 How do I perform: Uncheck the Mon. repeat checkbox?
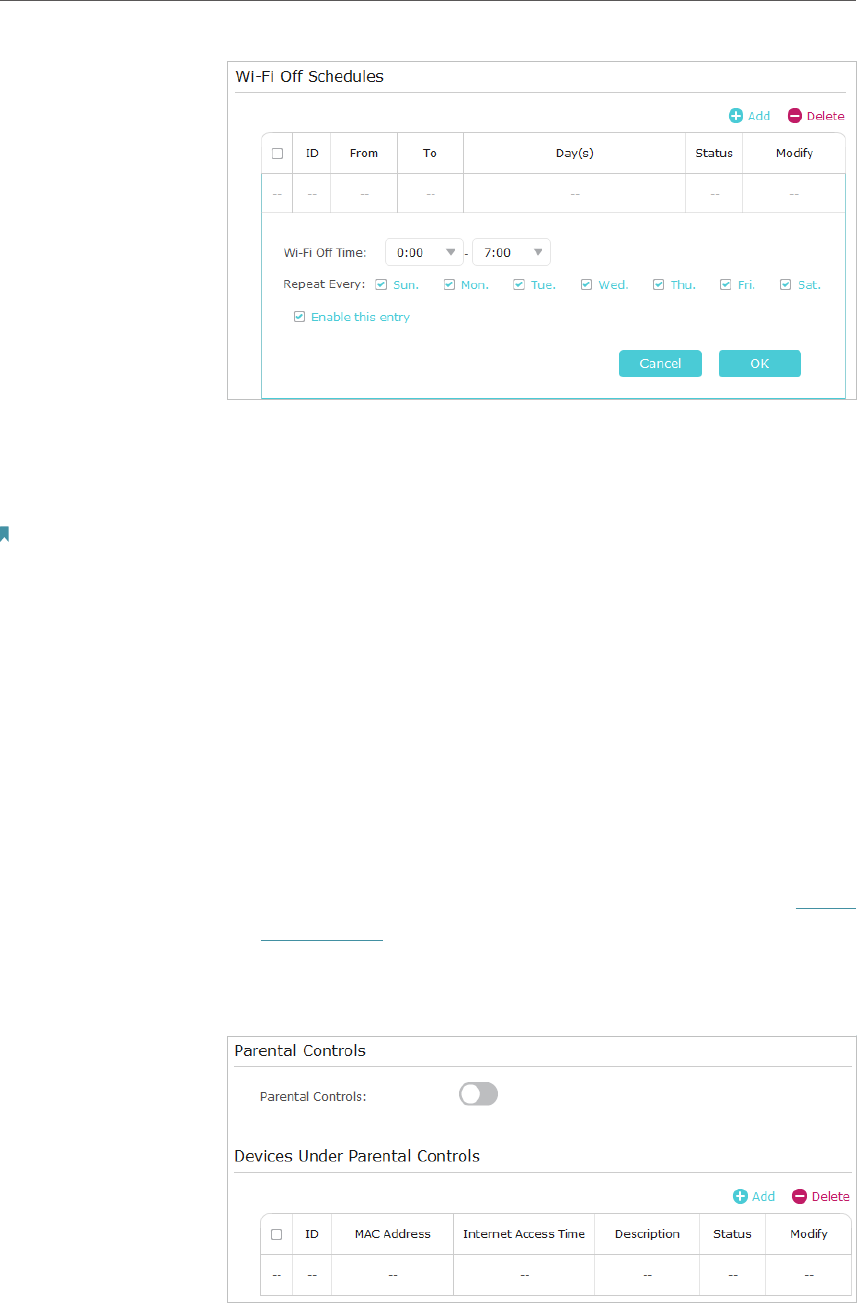[449, 285]
